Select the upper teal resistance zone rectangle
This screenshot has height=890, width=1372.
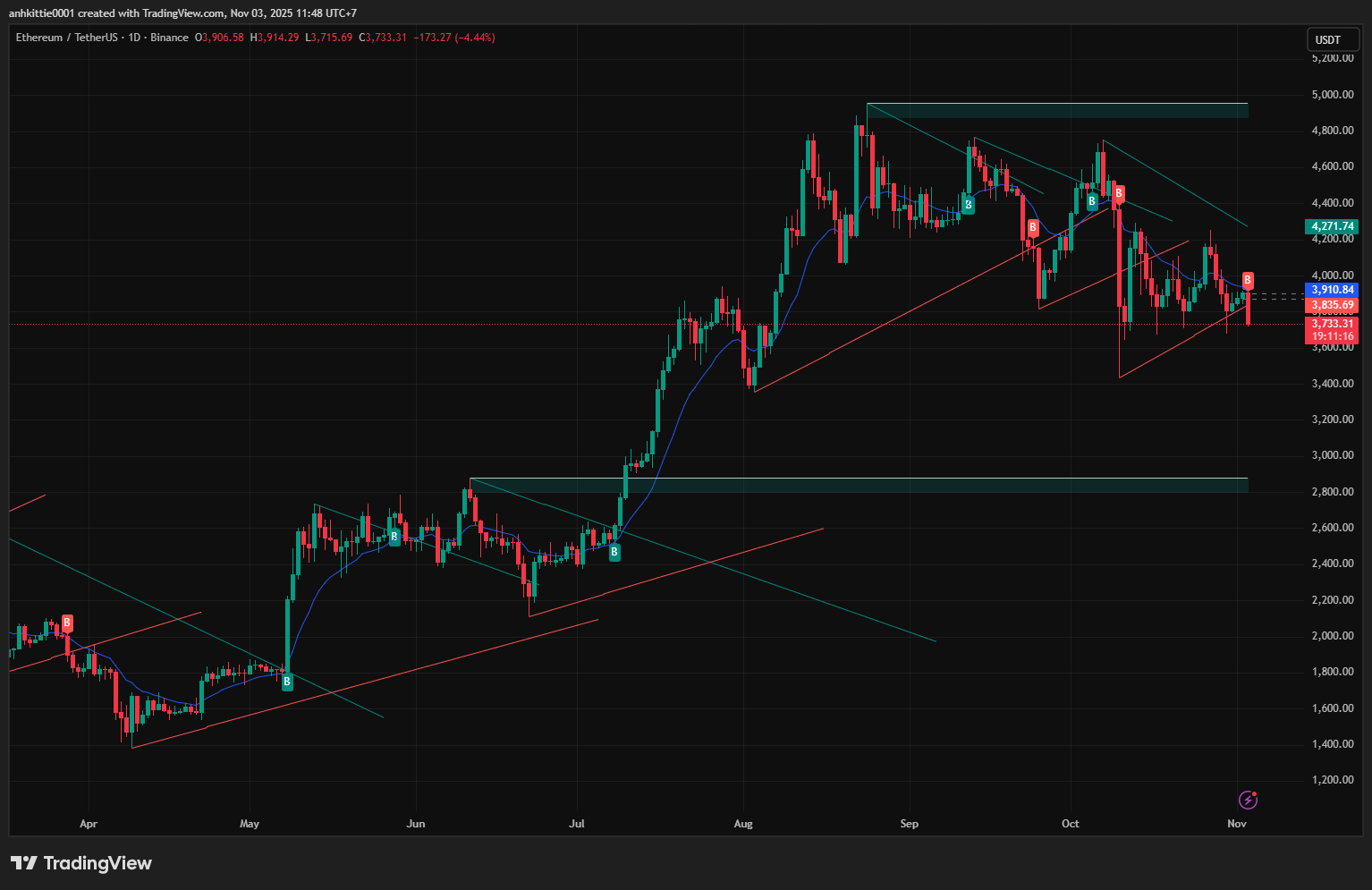click(x=1056, y=110)
